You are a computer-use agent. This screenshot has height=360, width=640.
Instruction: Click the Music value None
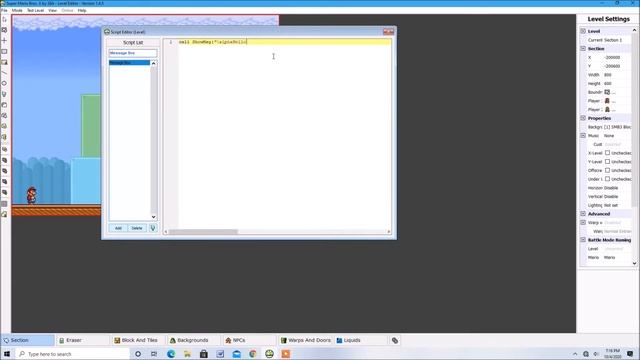click(x=617, y=136)
